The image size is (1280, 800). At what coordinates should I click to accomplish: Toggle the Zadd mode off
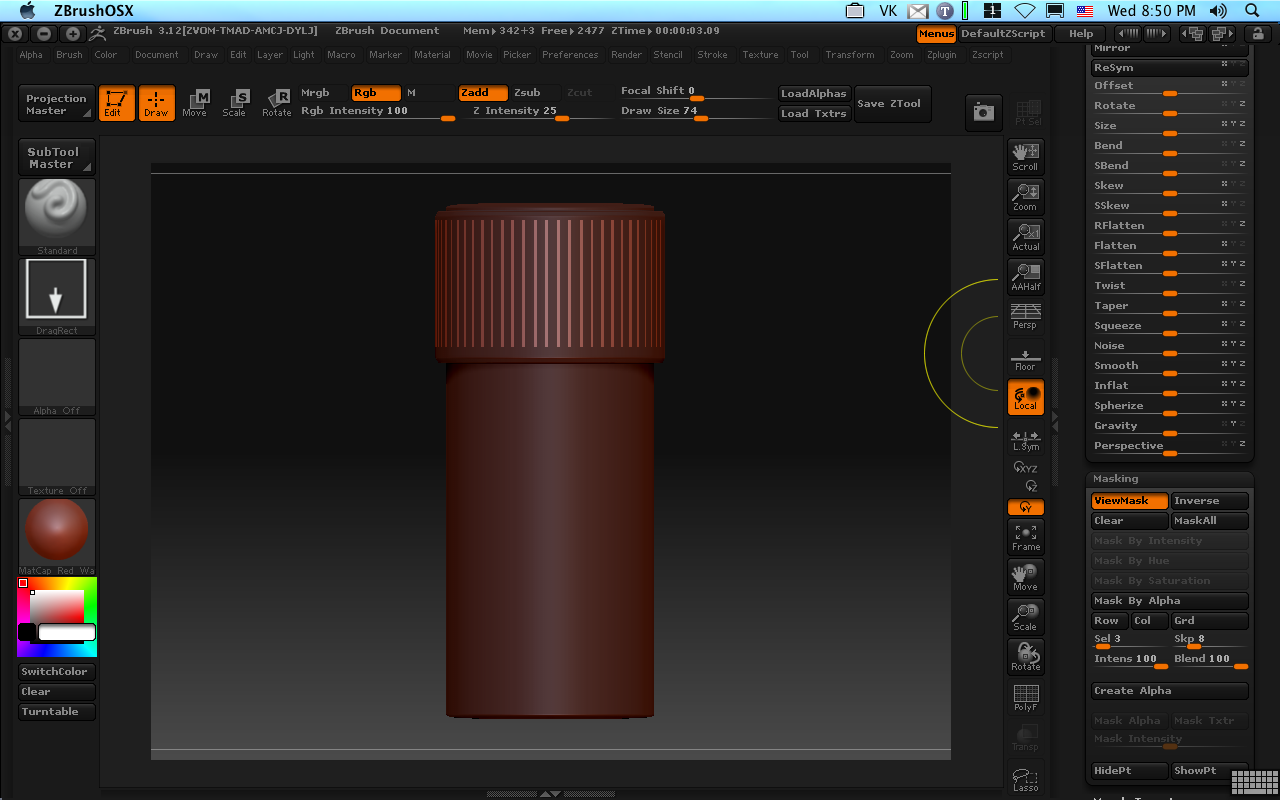[x=482, y=93]
